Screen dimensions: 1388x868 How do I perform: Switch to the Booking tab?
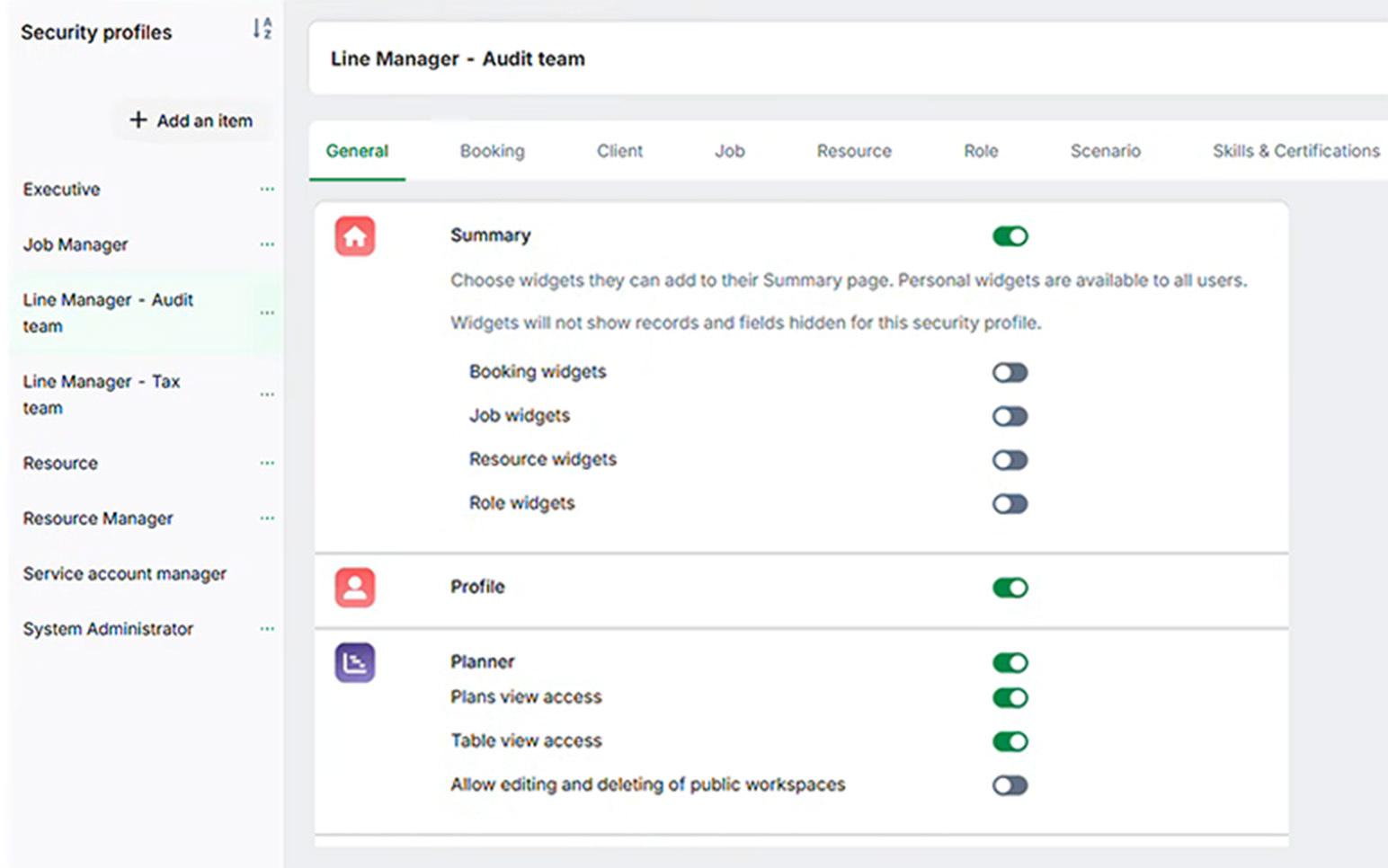pos(492,151)
